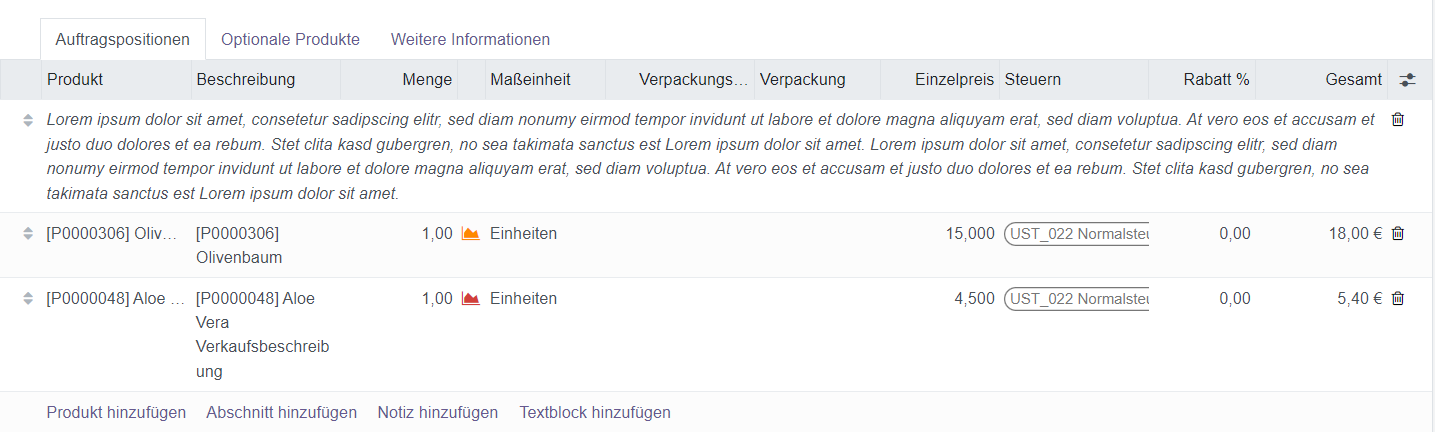
Task: Click Produkt hinzufügen link
Action: point(116,412)
